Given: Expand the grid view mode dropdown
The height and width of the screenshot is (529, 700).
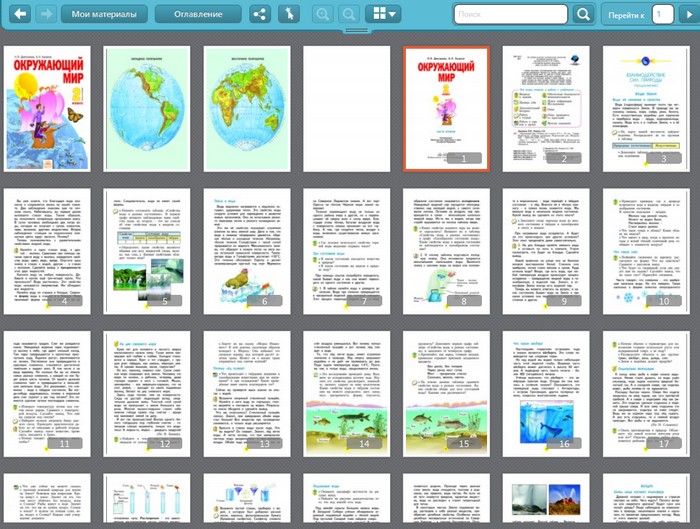Looking at the screenshot, I should (383, 14).
